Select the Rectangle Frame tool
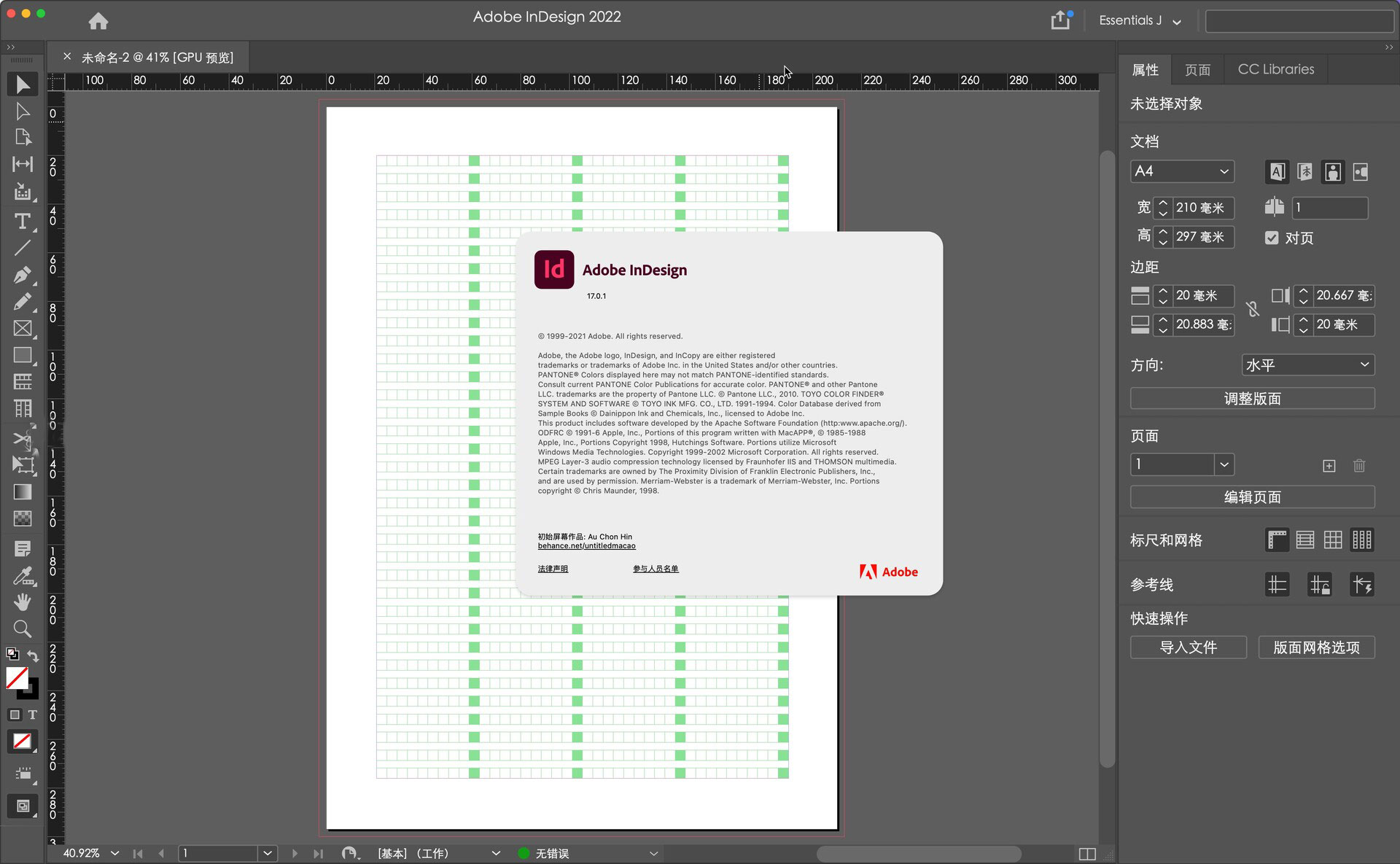The height and width of the screenshot is (864, 1400). point(23,328)
